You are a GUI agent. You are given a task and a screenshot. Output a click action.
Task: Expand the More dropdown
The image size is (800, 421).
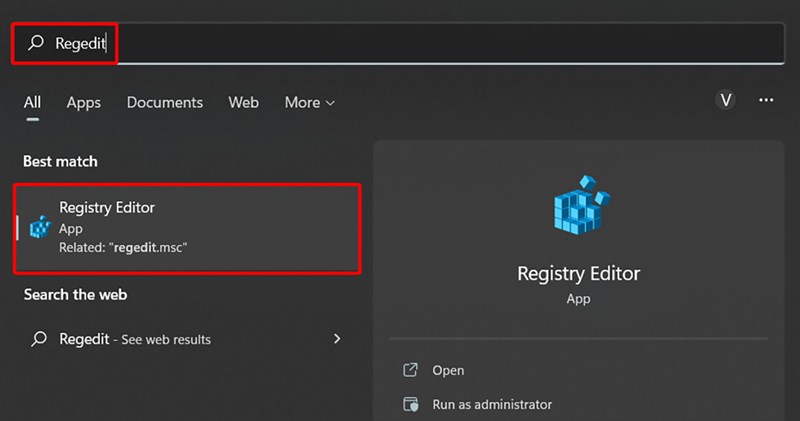click(310, 103)
